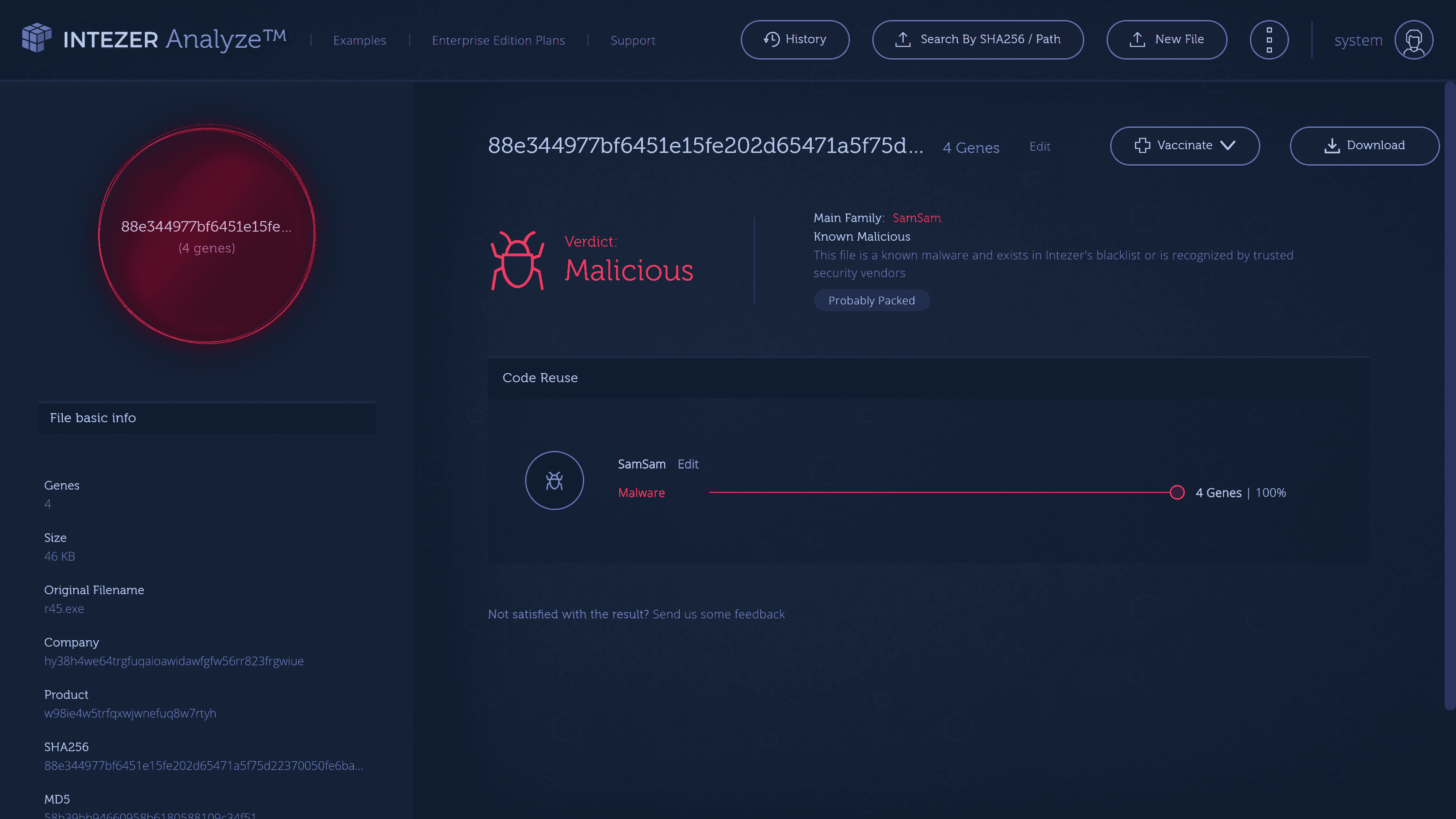The height and width of the screenshot is (819, 1456).
Task: Download the analyzed file
Action: pos(1364,146)
